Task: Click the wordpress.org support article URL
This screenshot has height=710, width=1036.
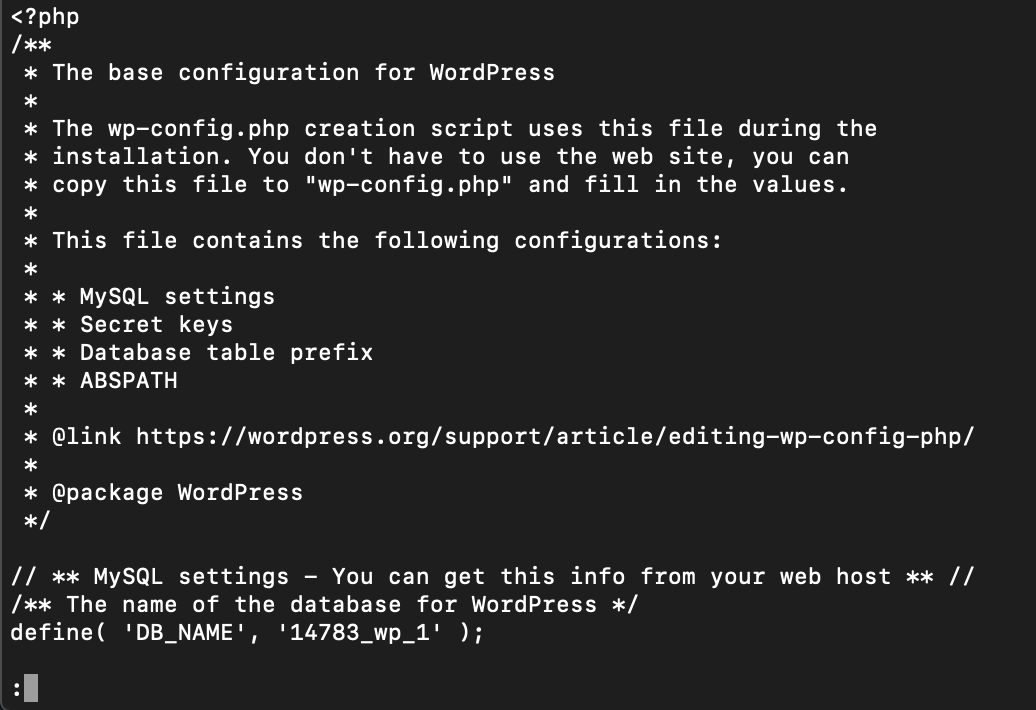Action: pos(555,437)
